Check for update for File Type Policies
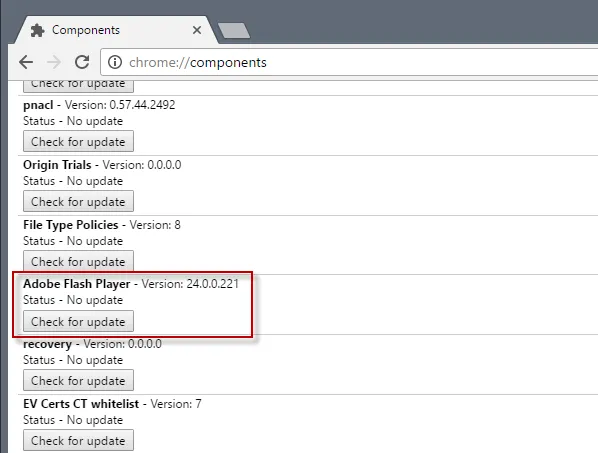This screenshot has height=453, width=598. click(x=78, y=262)
